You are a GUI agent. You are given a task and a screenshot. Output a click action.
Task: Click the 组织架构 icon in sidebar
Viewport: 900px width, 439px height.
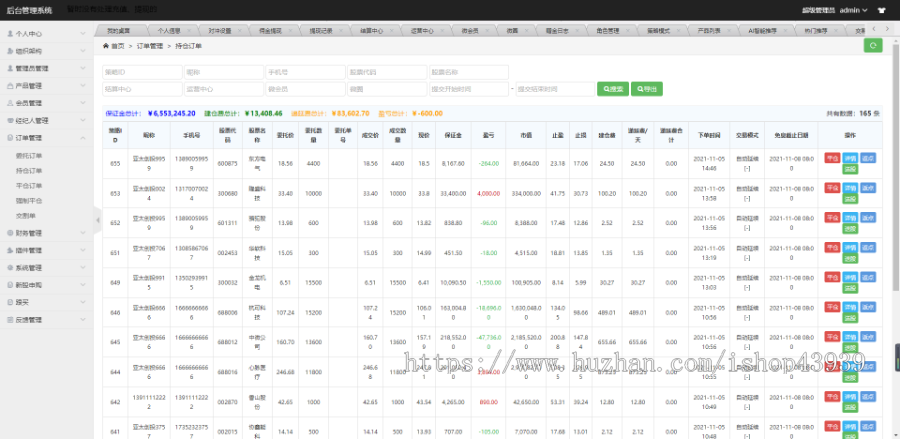pyautogui.click(x=10, y=51)
